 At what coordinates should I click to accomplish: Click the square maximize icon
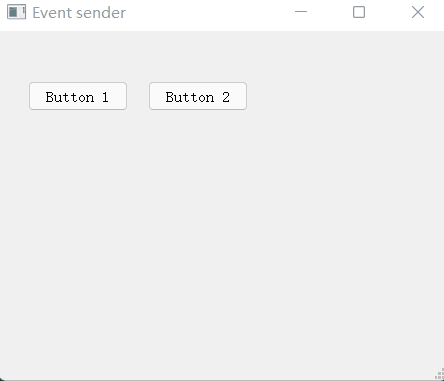point(359,12)
